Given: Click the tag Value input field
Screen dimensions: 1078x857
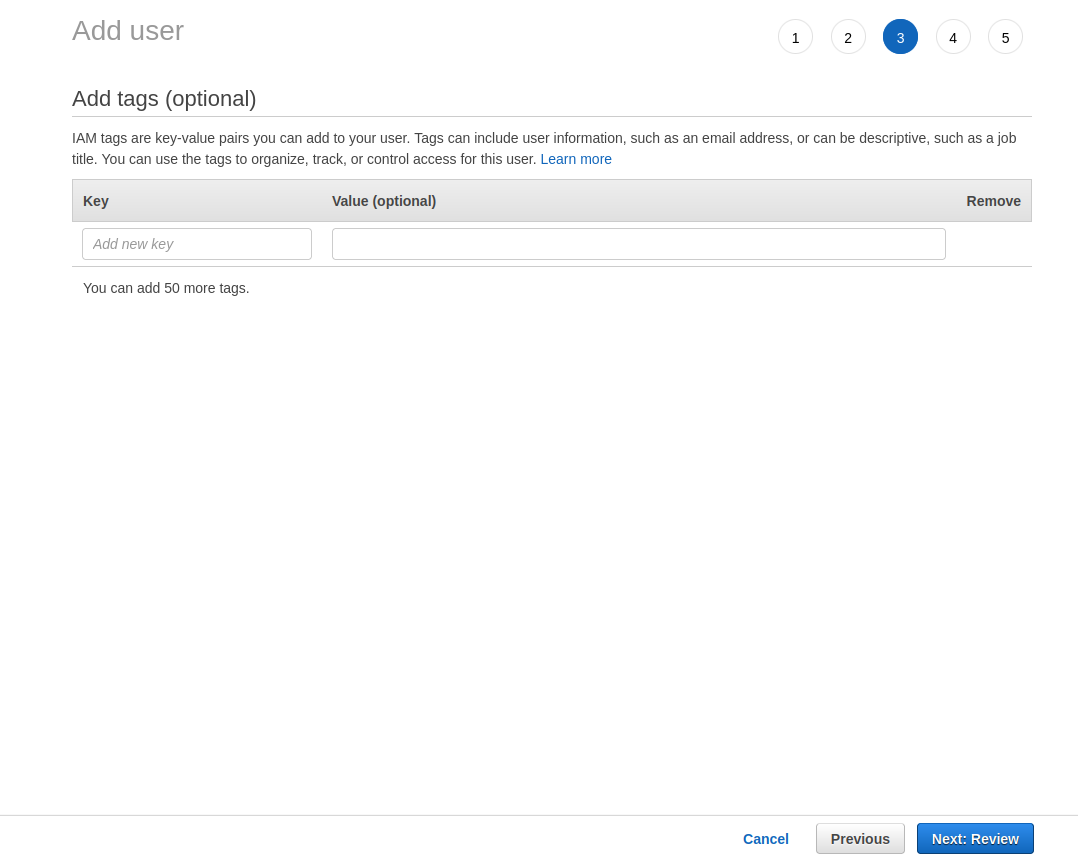Looking at the screenshot, I should click(x=639, y=244).
